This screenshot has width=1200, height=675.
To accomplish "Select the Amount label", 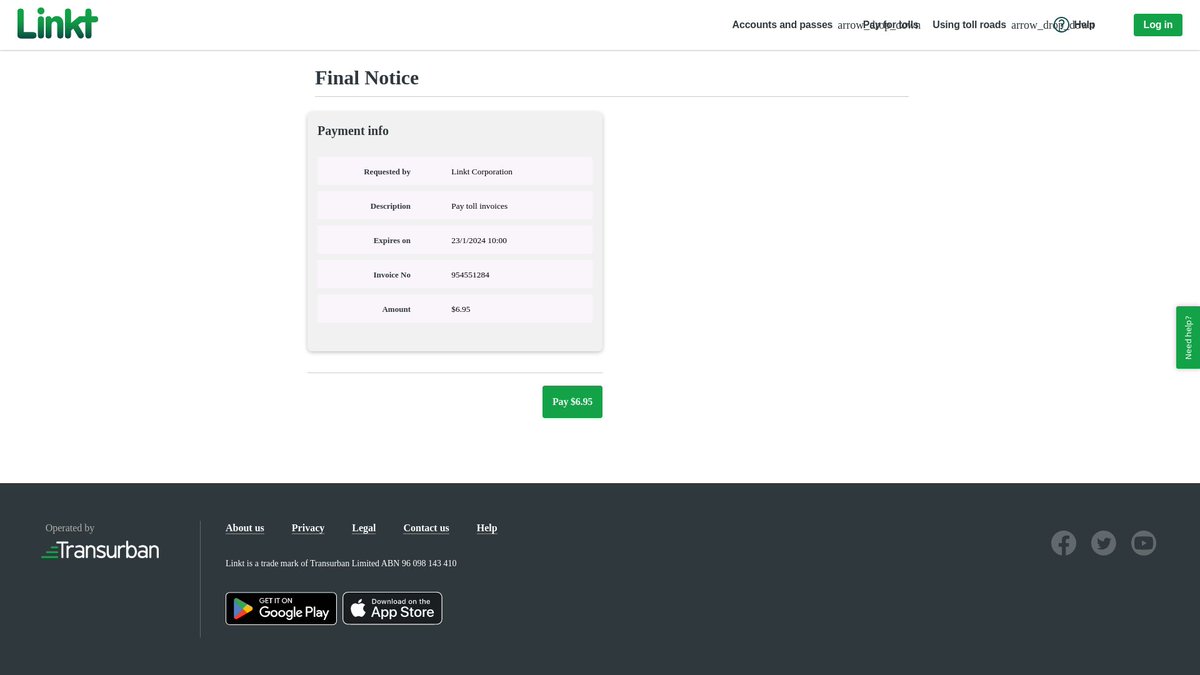I will point(396,309).
